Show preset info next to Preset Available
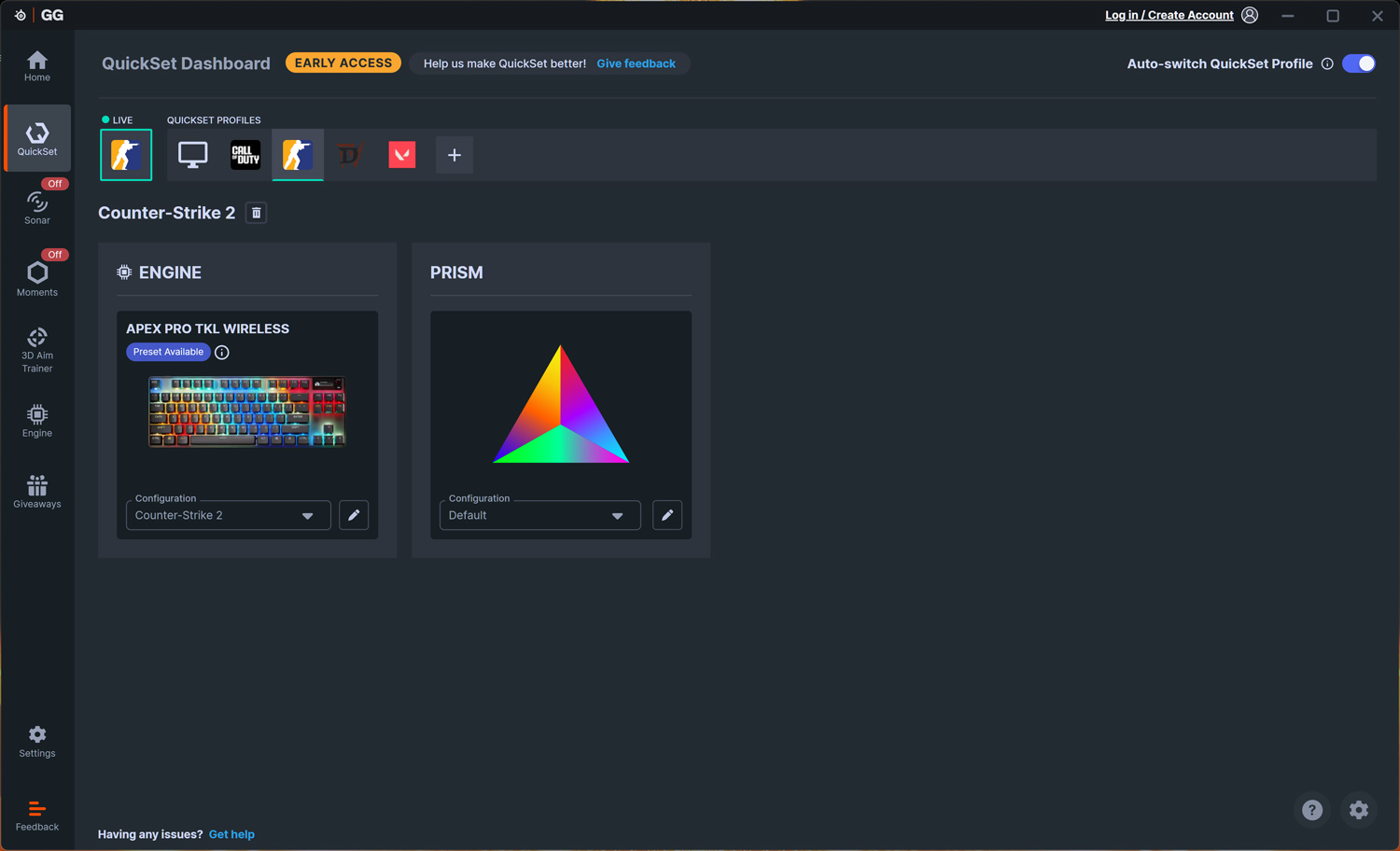The image size is (1400, 851). 222,352
